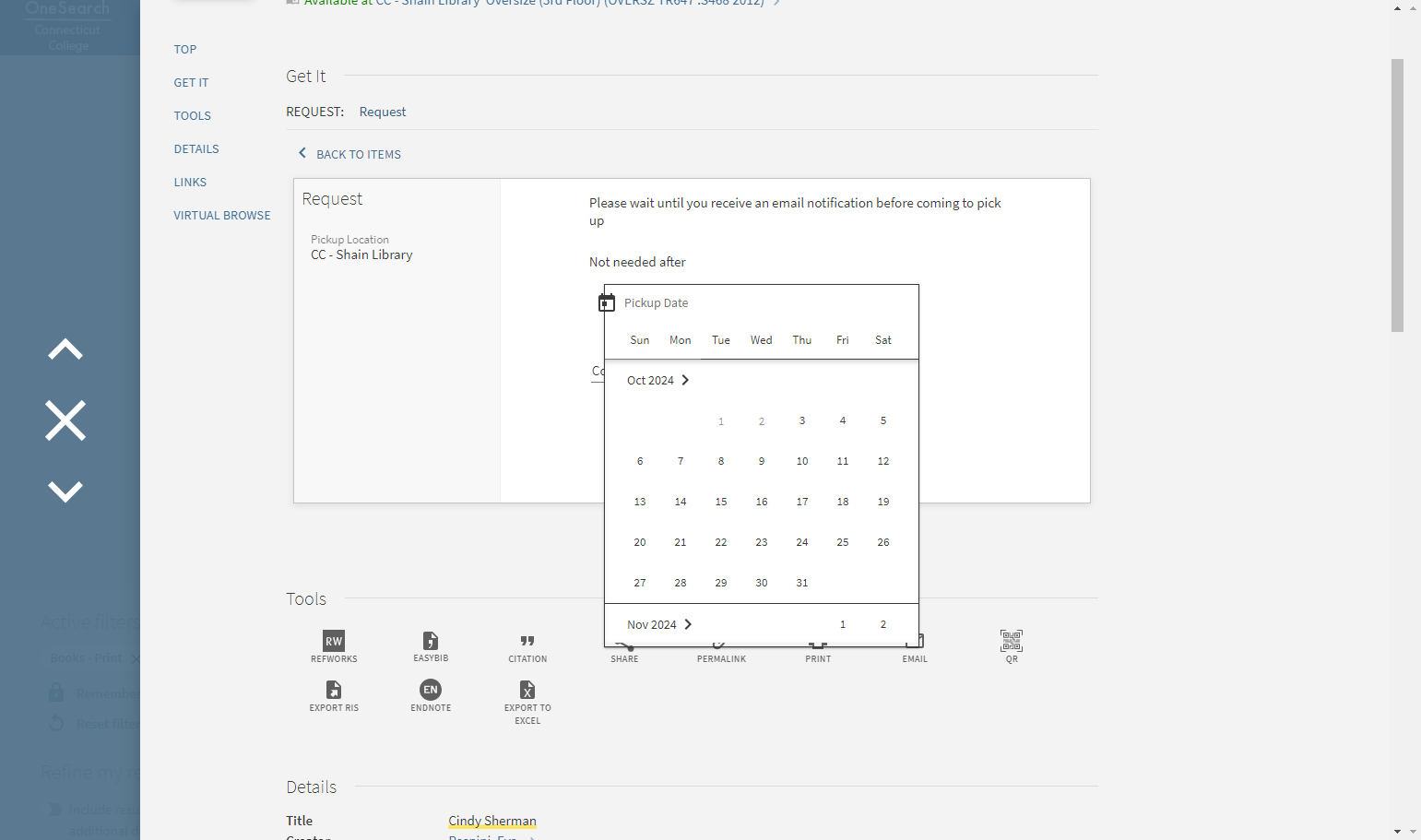
Task: Go to previous record arrow
Action: click(x=65, y=350)
